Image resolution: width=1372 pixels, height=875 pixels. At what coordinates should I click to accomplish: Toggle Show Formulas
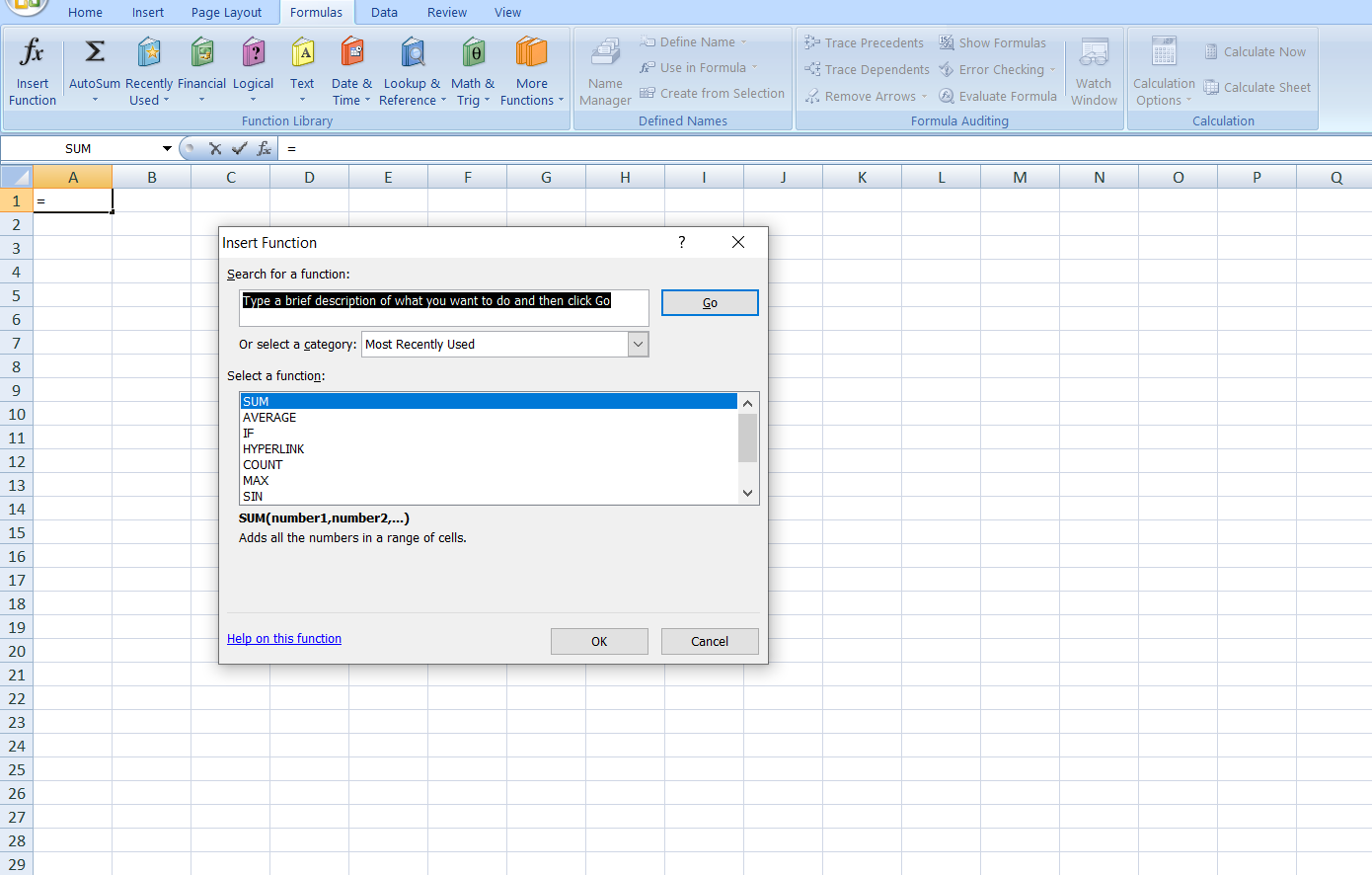(x=992, y=42)
